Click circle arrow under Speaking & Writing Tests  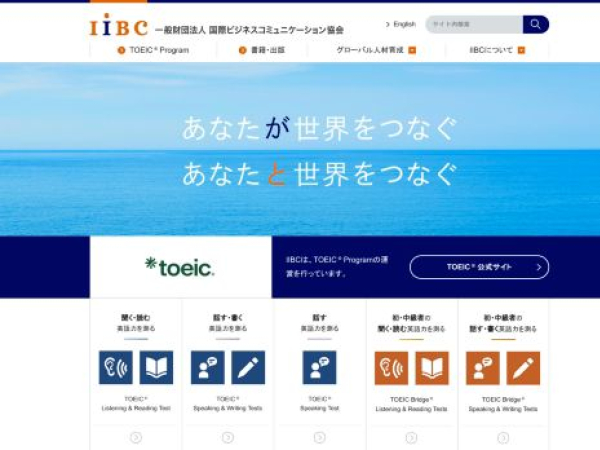pyautogui.click(x=228, y=437)
